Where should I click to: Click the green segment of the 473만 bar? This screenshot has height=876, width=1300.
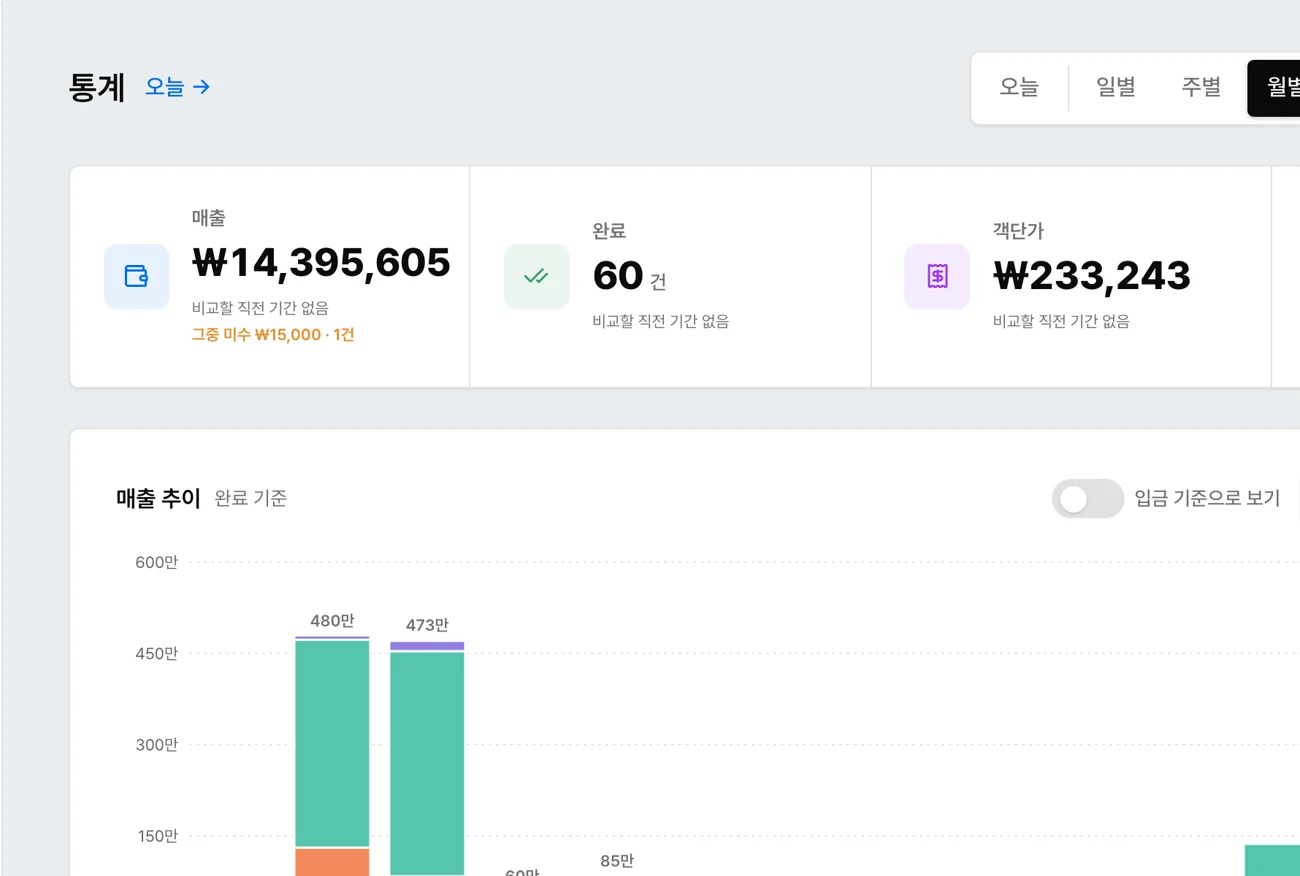pyautogui.click(x=427, y=763)
